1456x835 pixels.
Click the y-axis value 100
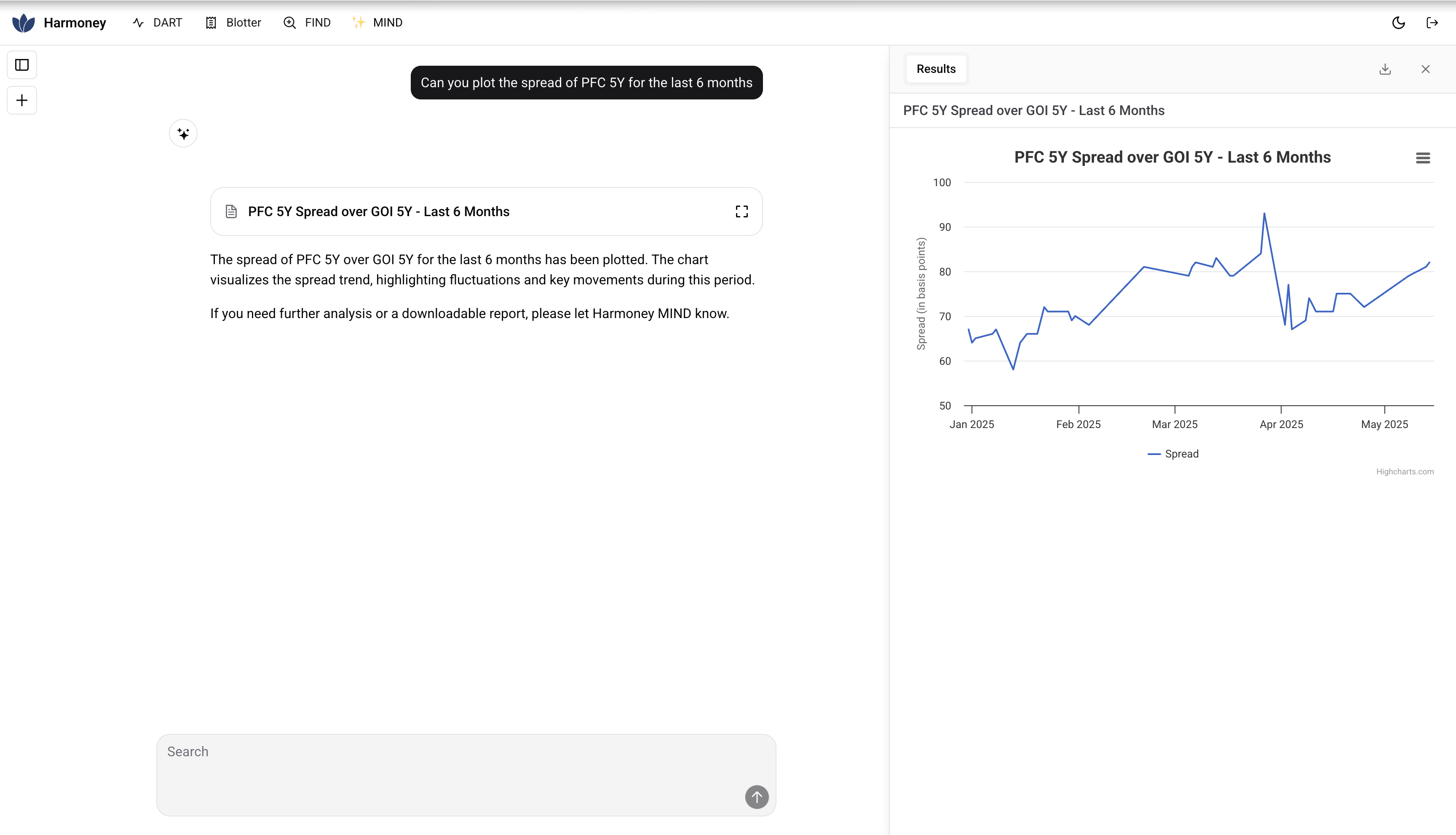point(942,183)
